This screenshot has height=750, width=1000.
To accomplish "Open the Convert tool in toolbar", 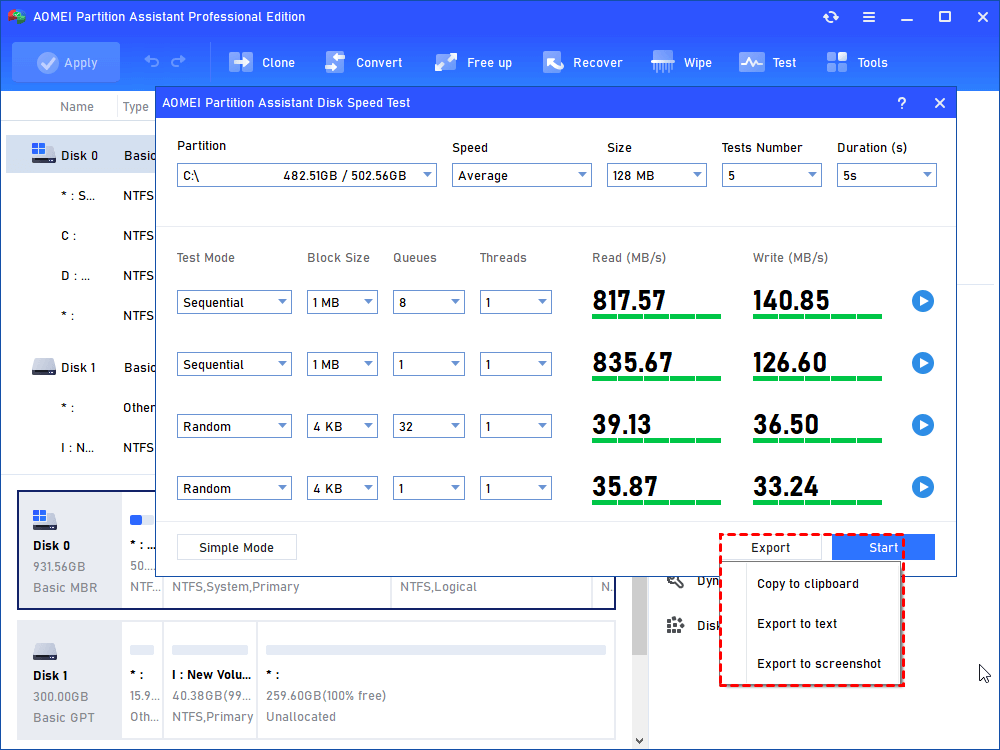I will [335, 62].
